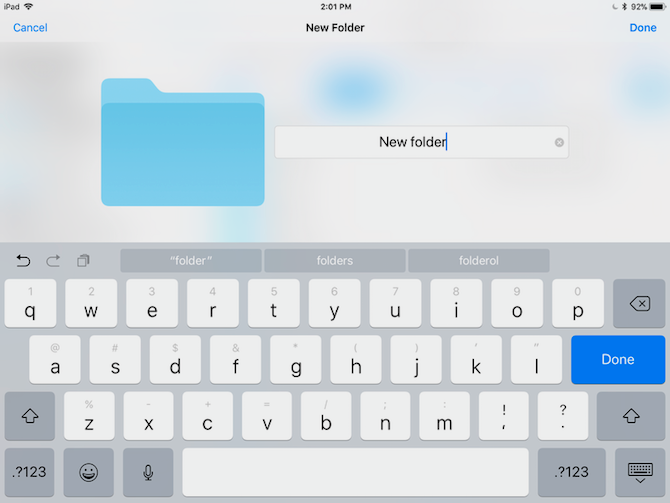Pick the "folders" autocomplete suggestion
Viewport: 670px width, 503px height.
click(334, 261)
